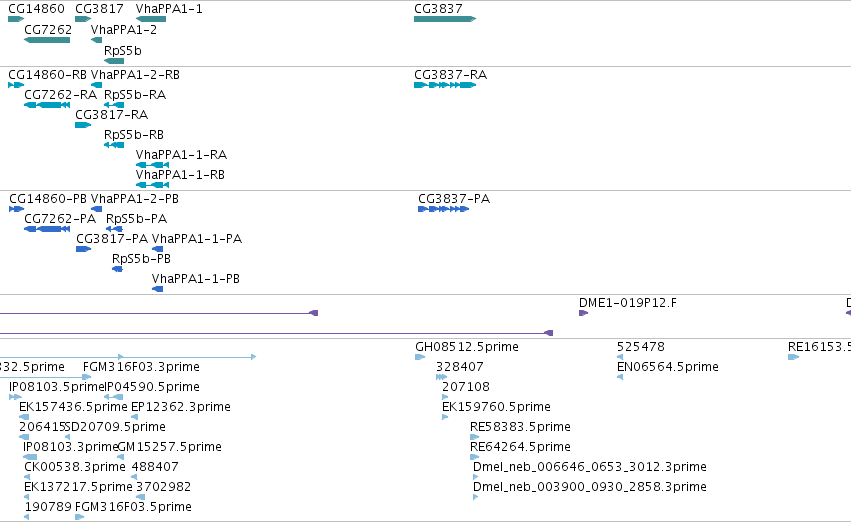851x522 pixels.
Task: Select the CG7262-PA protein glyph
Action: point(47,229)
